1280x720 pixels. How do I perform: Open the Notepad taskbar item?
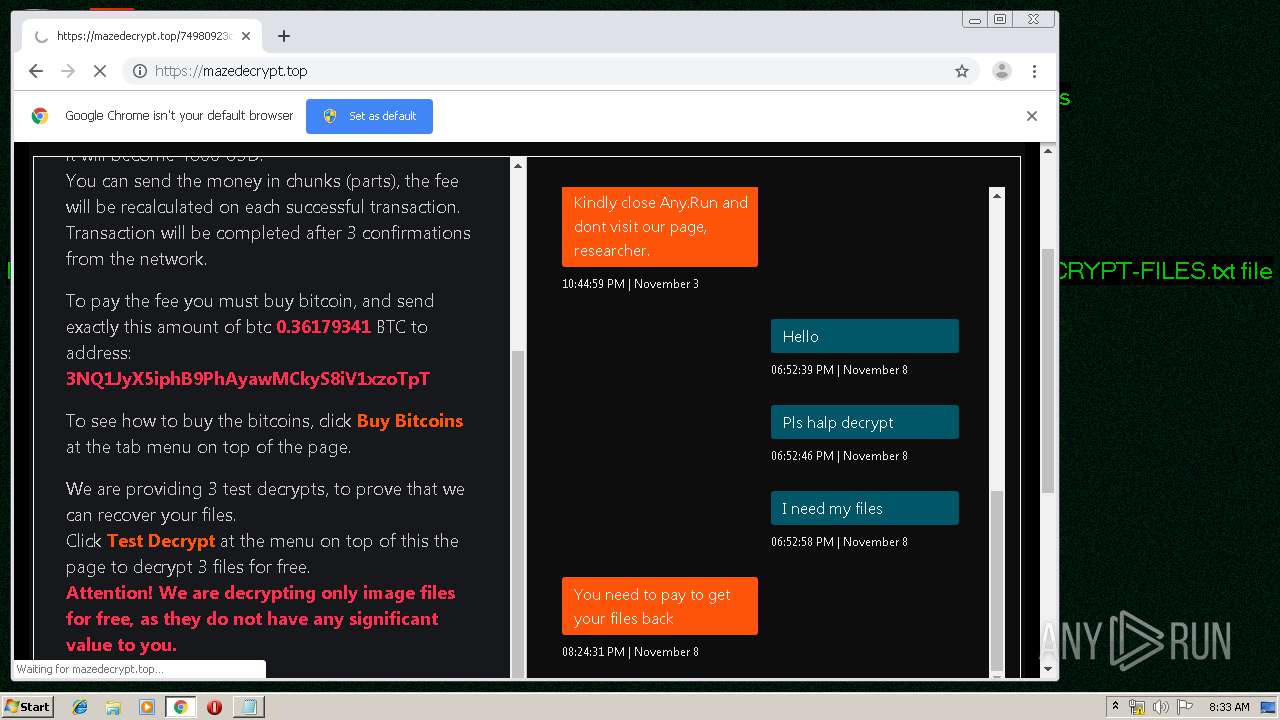pos(247,707)
